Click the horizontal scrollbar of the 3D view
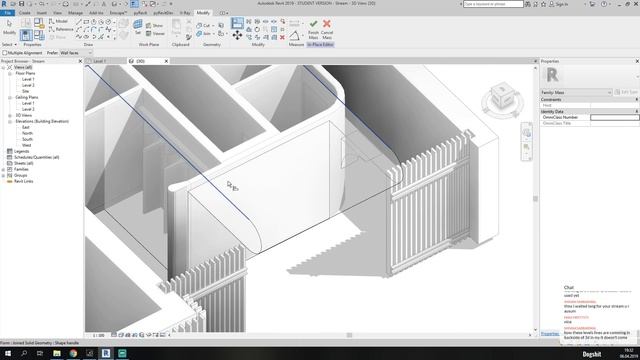The width and height of the screenshot is (640, 360). (349, 335)
